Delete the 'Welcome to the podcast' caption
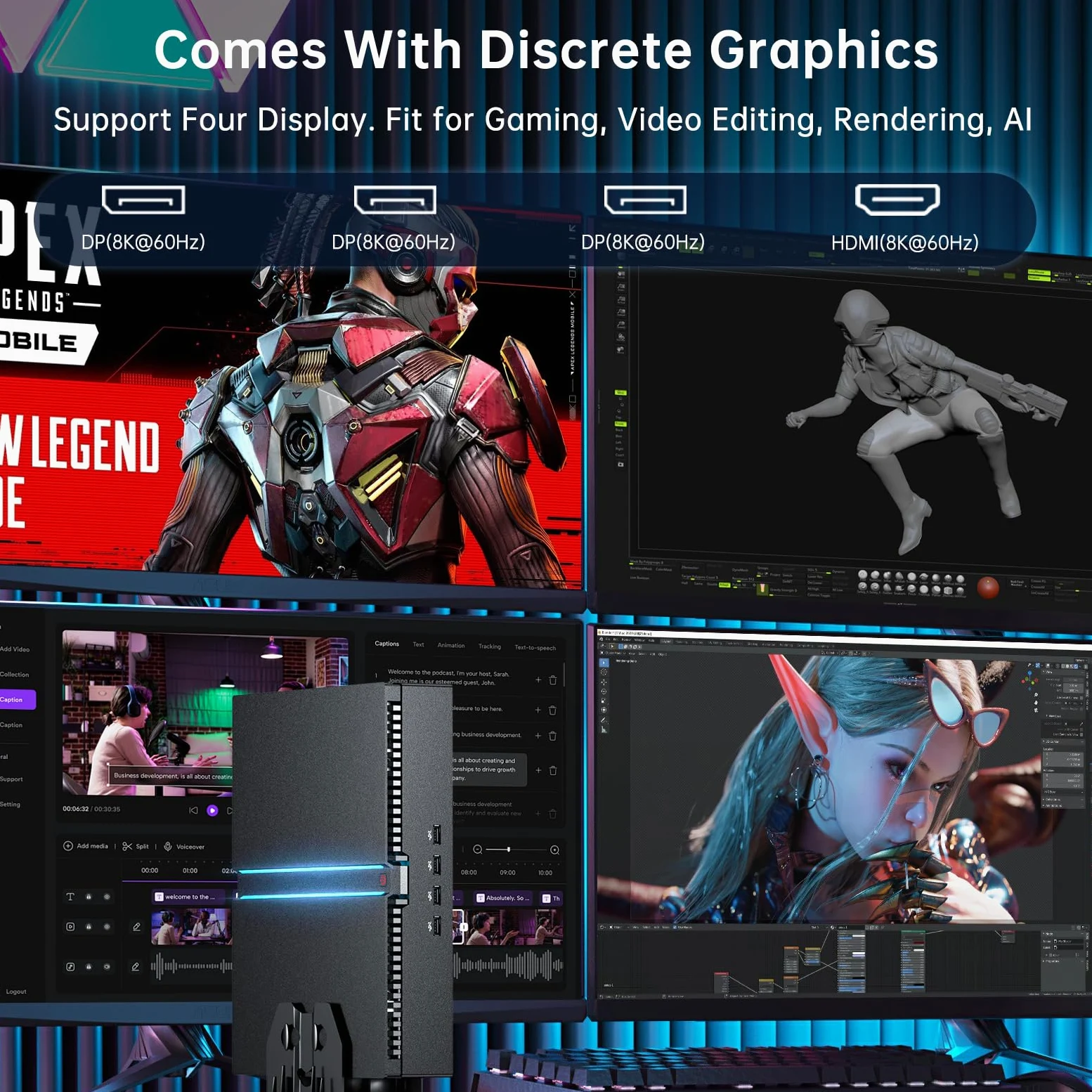Viewport: 1092px width, 1092px height. [553, 680]
